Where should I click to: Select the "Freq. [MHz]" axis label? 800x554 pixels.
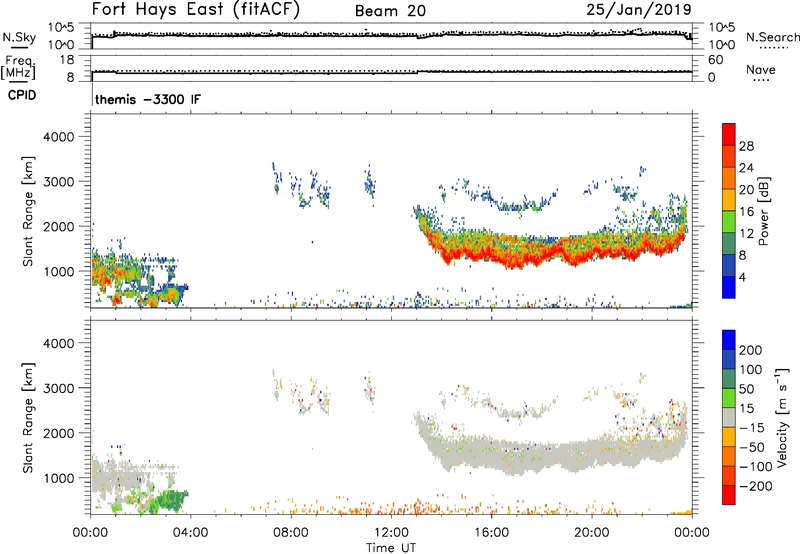[19, 67]
